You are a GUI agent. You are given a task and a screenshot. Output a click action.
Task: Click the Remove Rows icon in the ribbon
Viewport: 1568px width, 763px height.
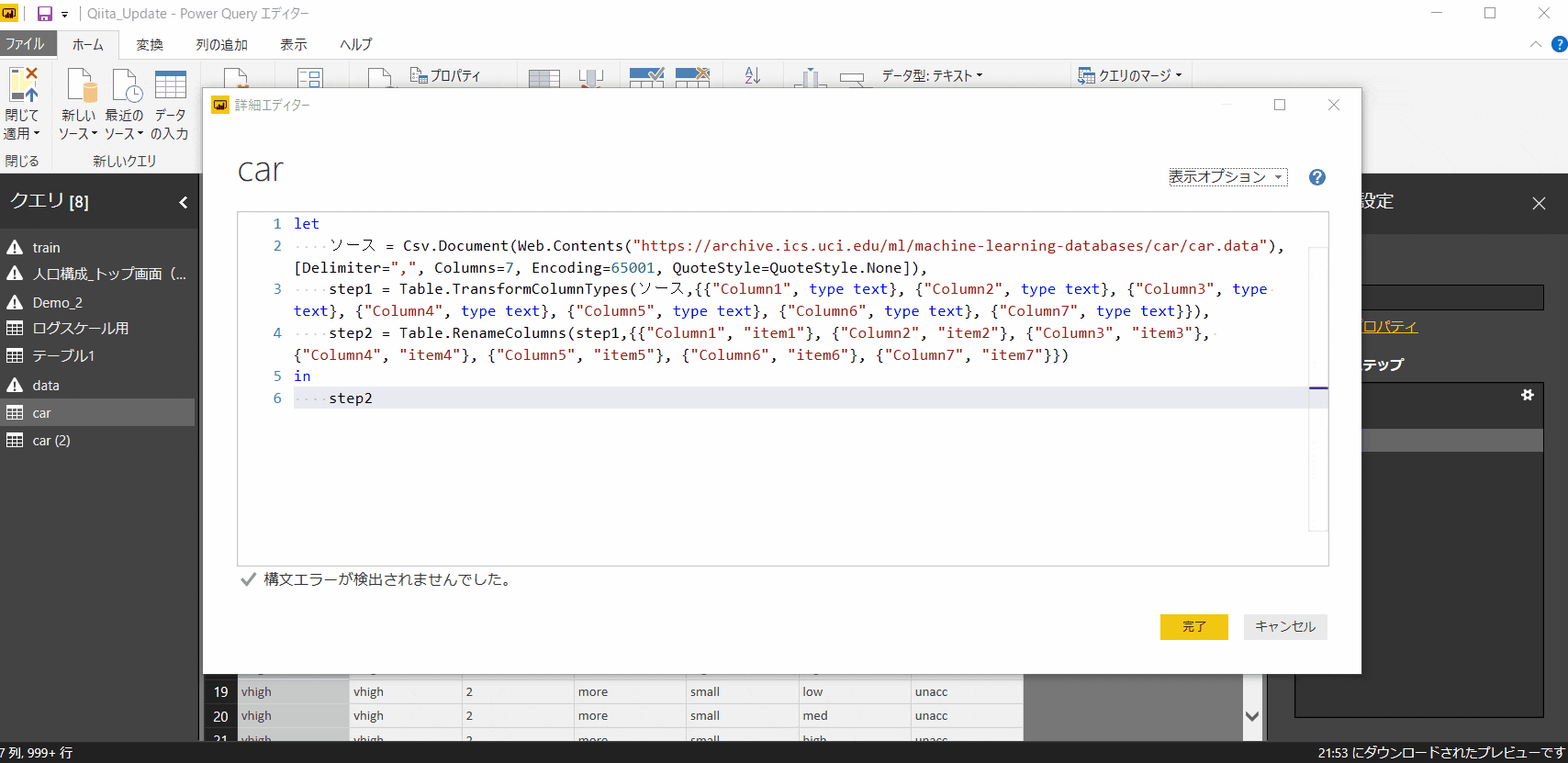pyautogui.click(x=692, y=77)
